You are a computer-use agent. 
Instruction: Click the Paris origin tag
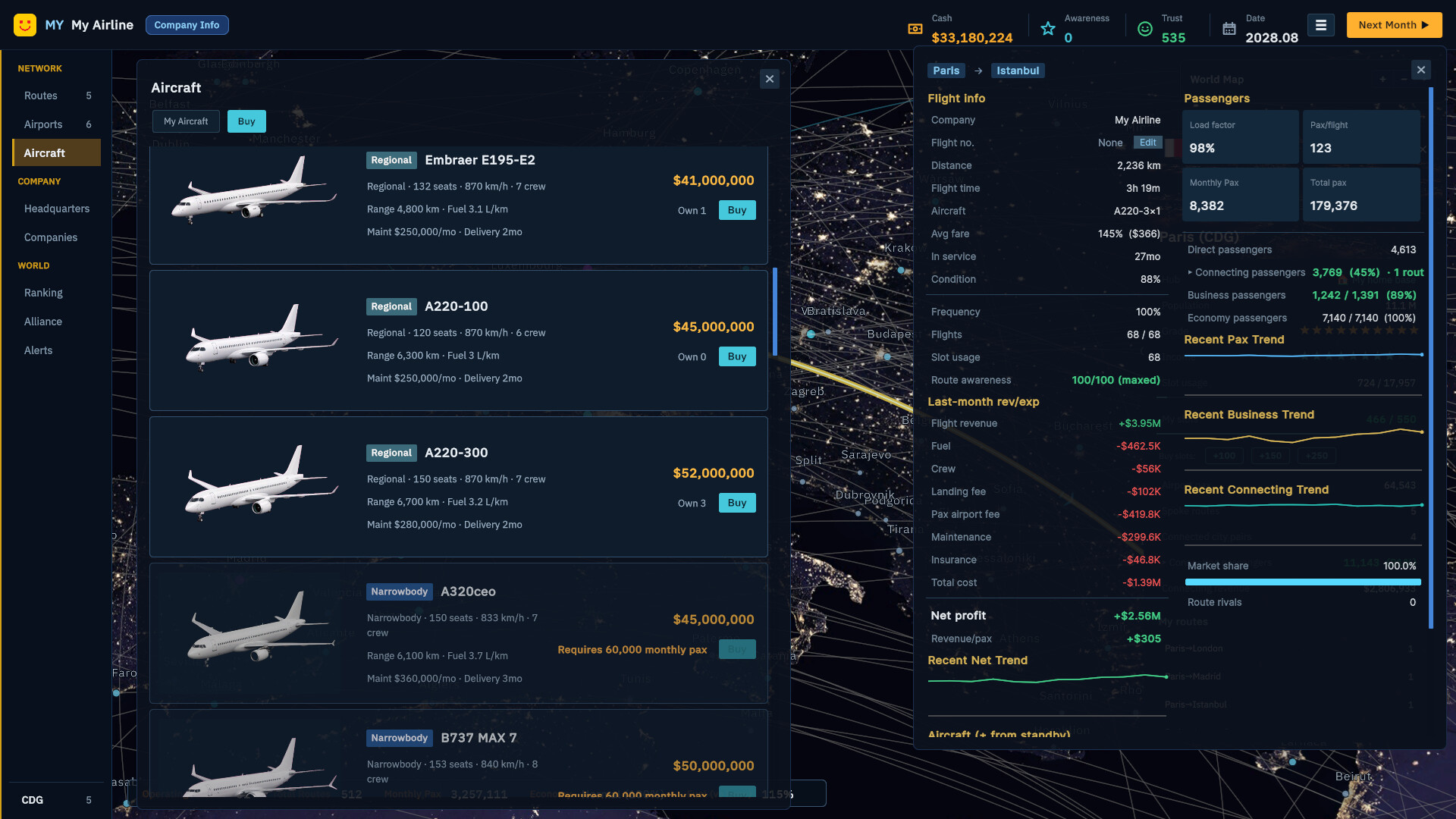tap(946, 71)
